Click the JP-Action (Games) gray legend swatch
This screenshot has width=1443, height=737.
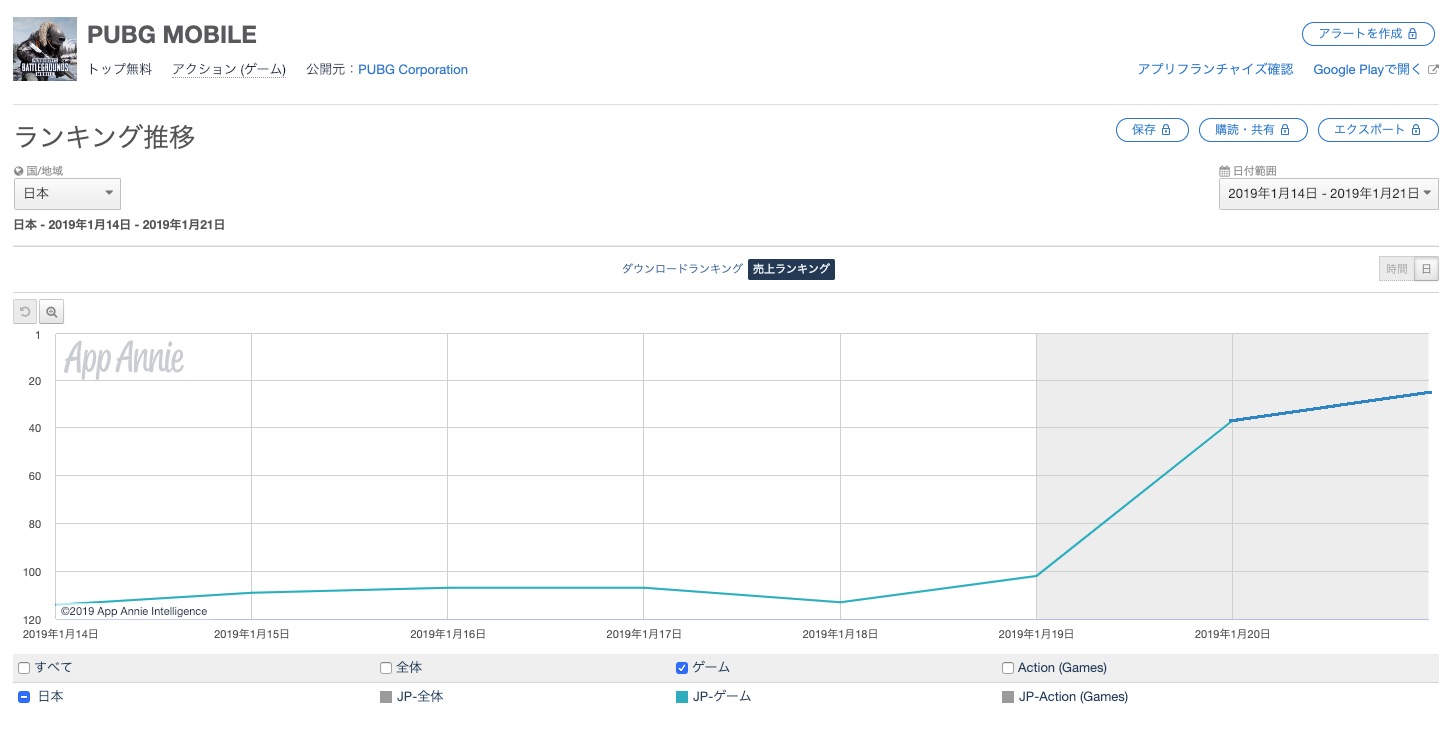(x=1008, y=697)
